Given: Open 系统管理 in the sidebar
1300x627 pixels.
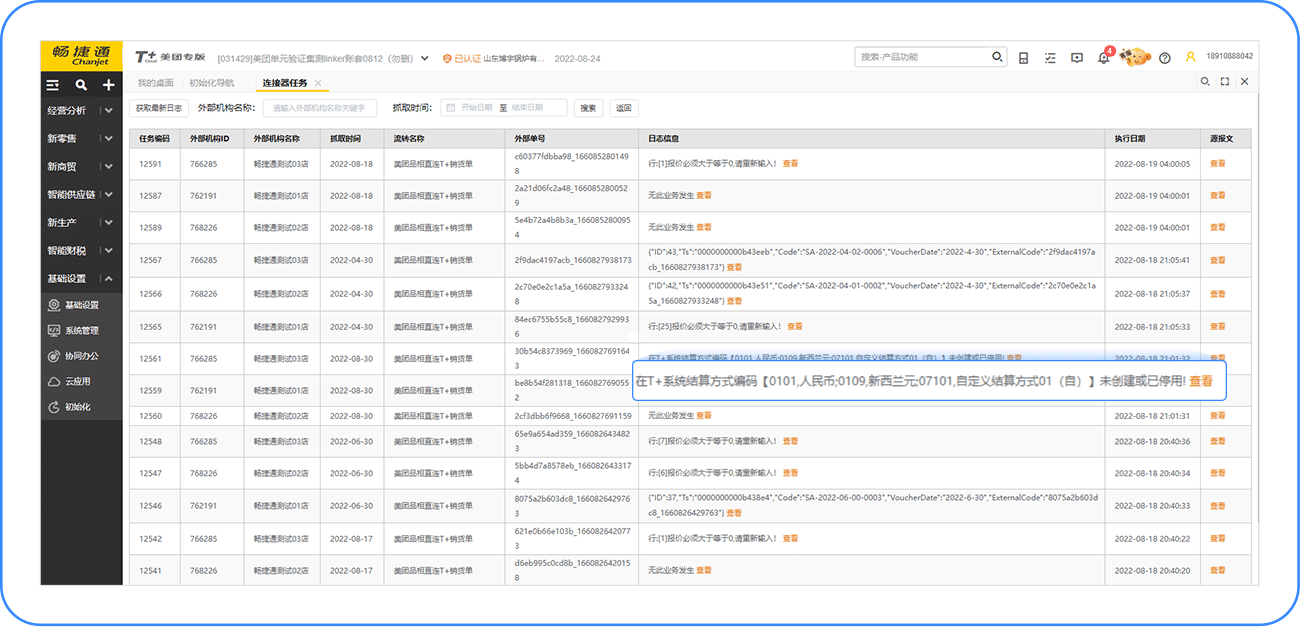Looking at the screenshot, I should [x=81, y=330].
